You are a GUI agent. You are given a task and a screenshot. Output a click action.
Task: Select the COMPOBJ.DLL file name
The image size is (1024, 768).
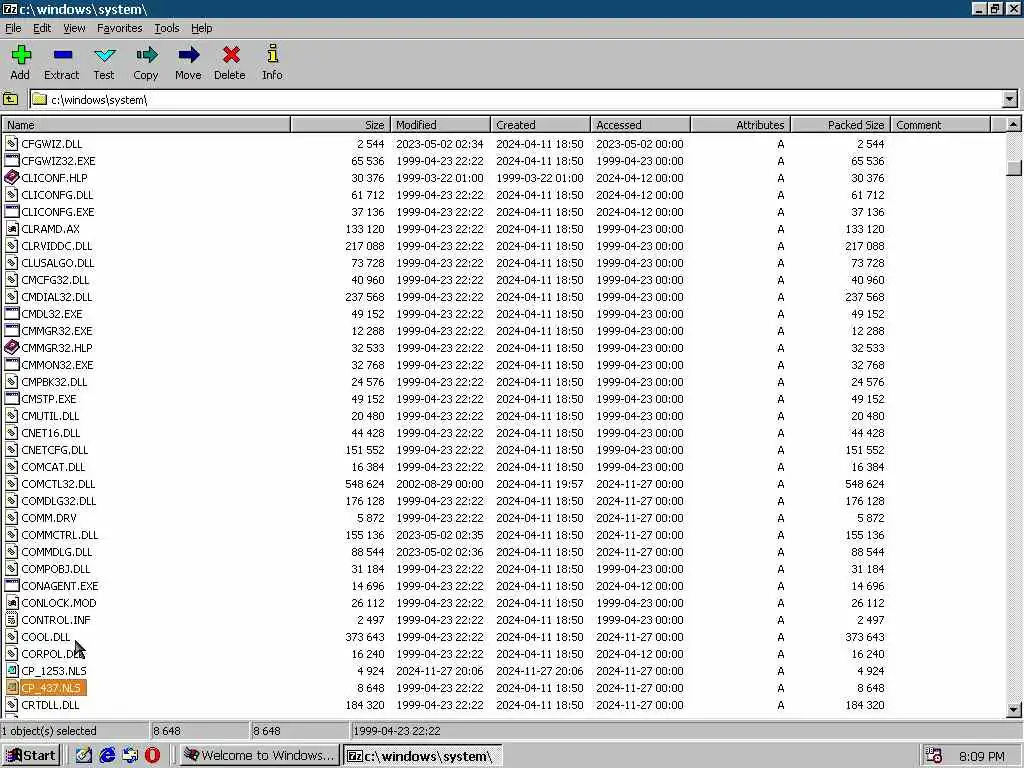(x=56, y=569)
